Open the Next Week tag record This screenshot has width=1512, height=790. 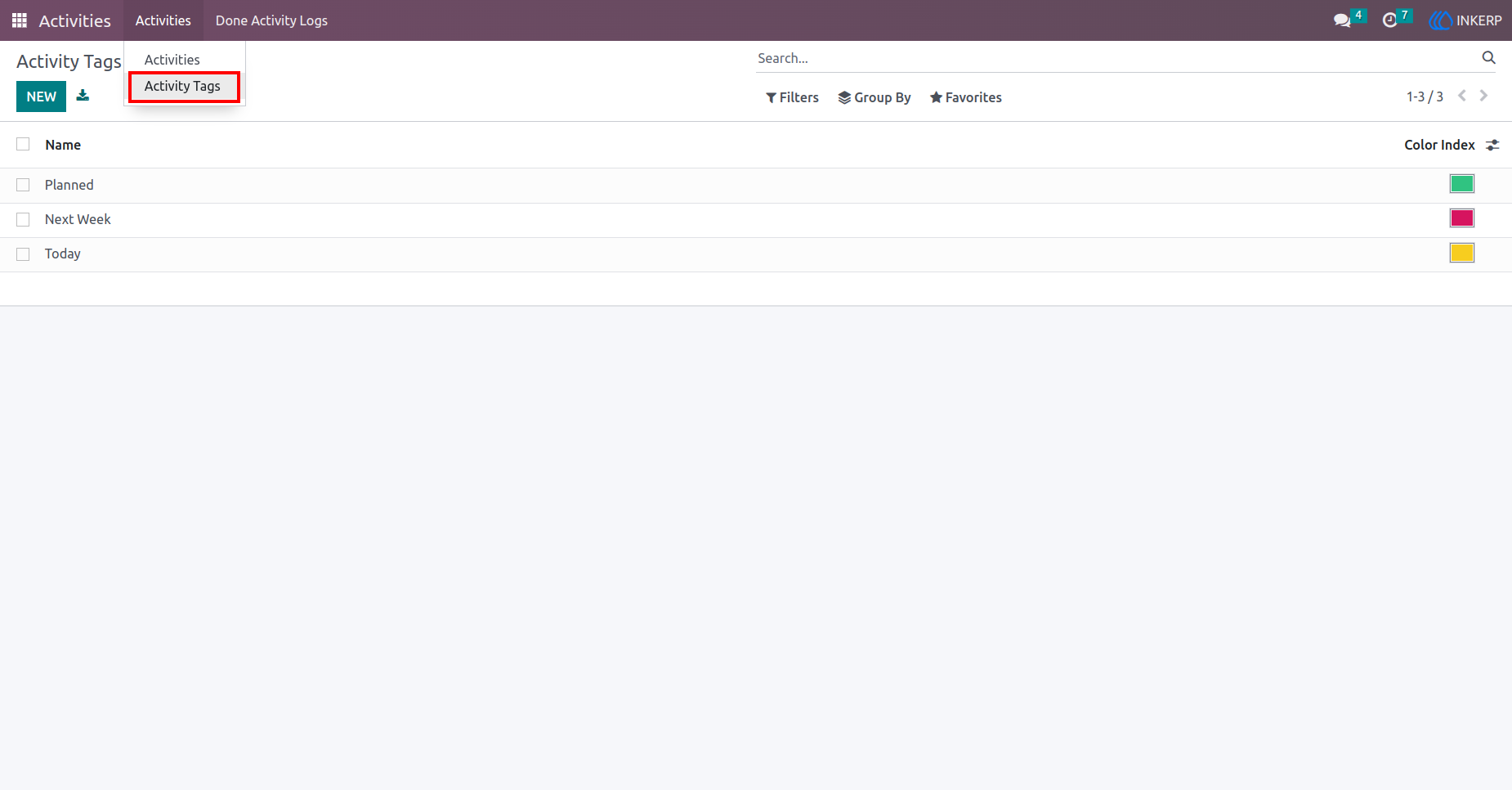pyautogui.click(x=78, y=219)
